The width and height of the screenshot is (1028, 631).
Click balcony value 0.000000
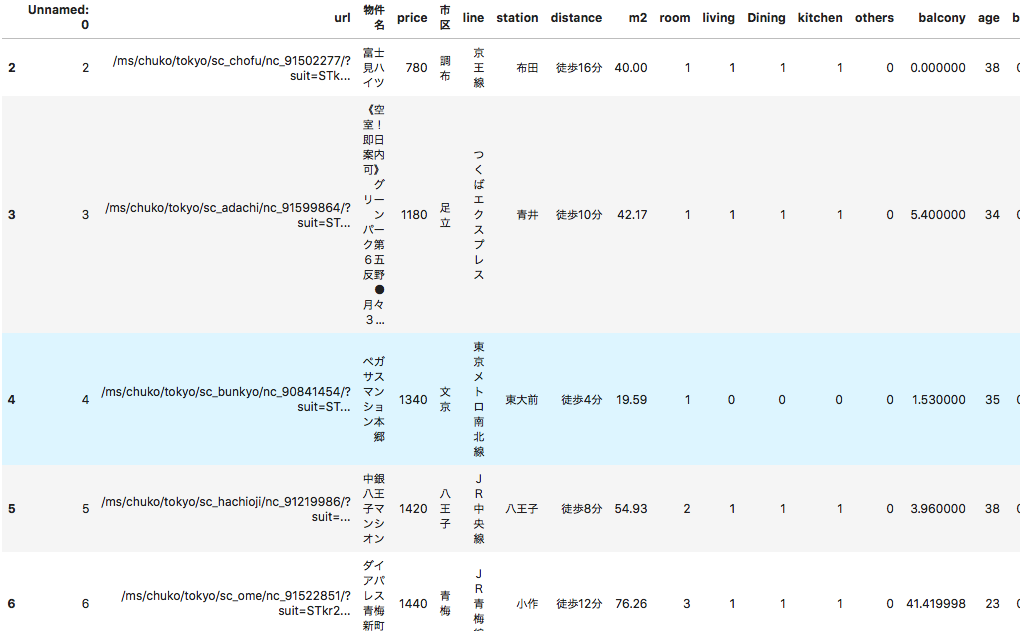(938, 68)
